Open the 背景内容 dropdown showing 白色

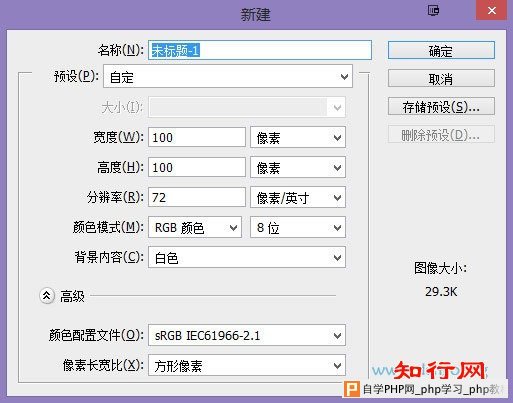pos(247,257)
